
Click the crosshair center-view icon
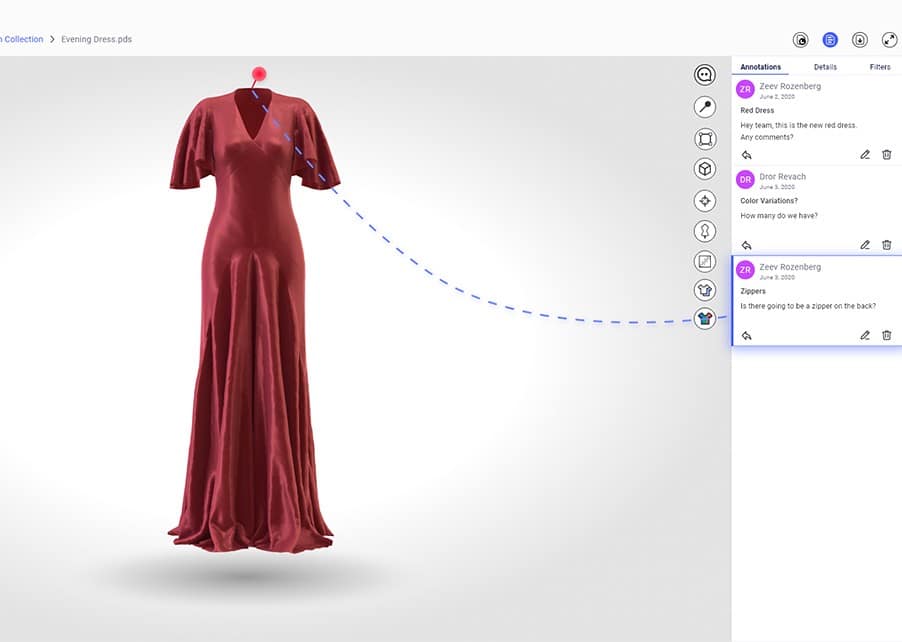coord(705,201)
